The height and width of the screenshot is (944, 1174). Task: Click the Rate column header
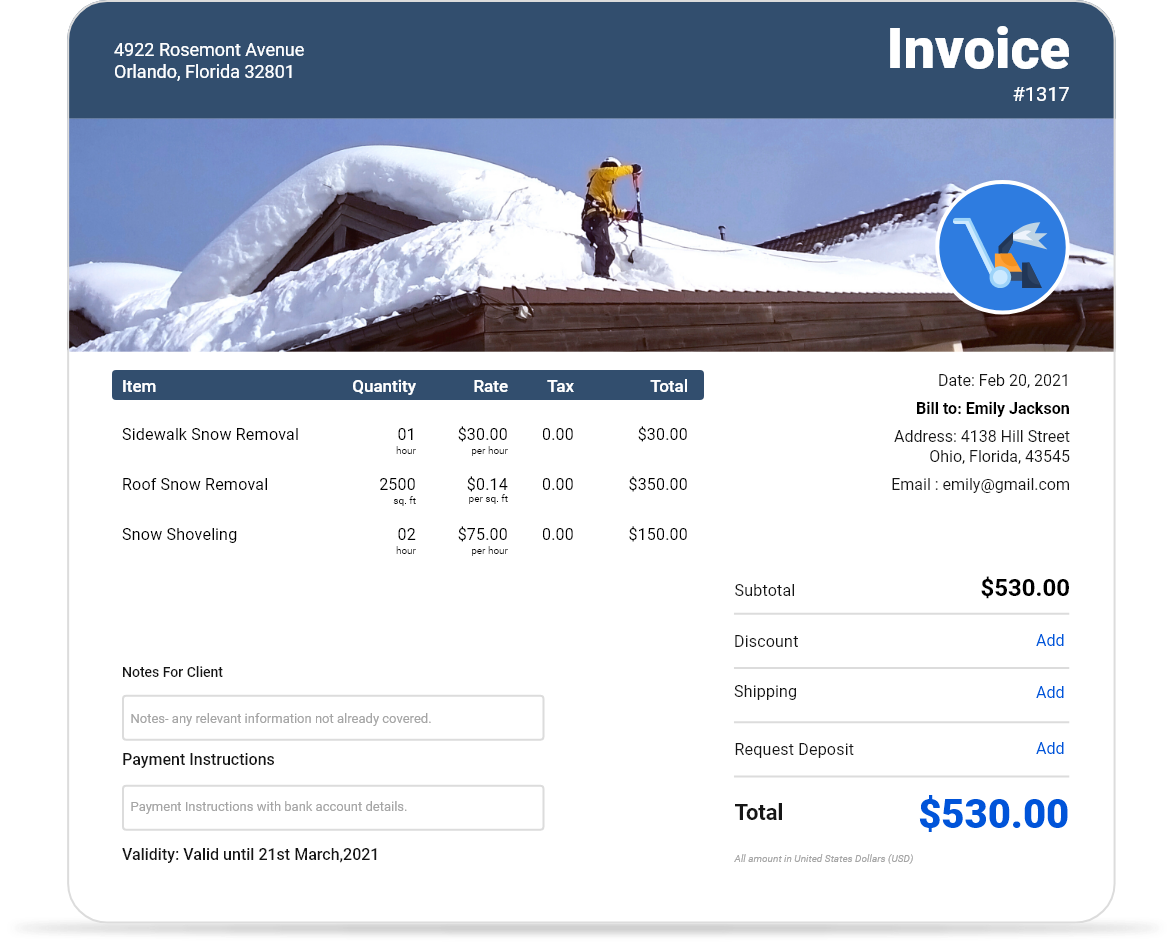490,386
